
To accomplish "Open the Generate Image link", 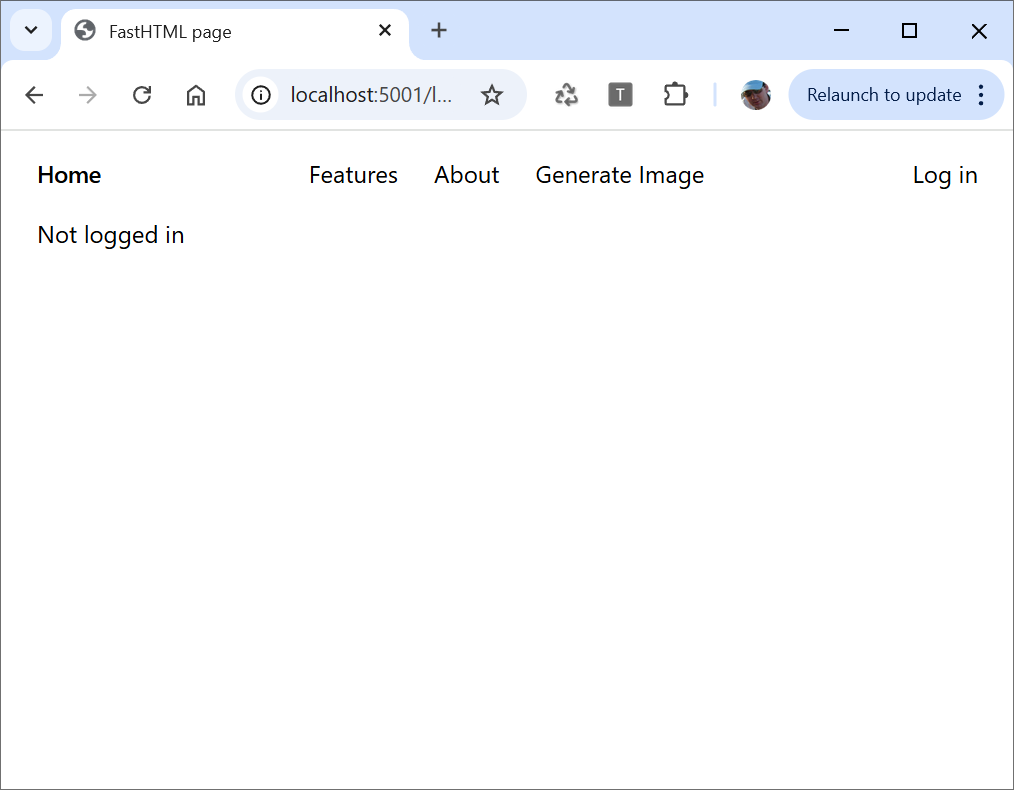I will tap(619, 175).
